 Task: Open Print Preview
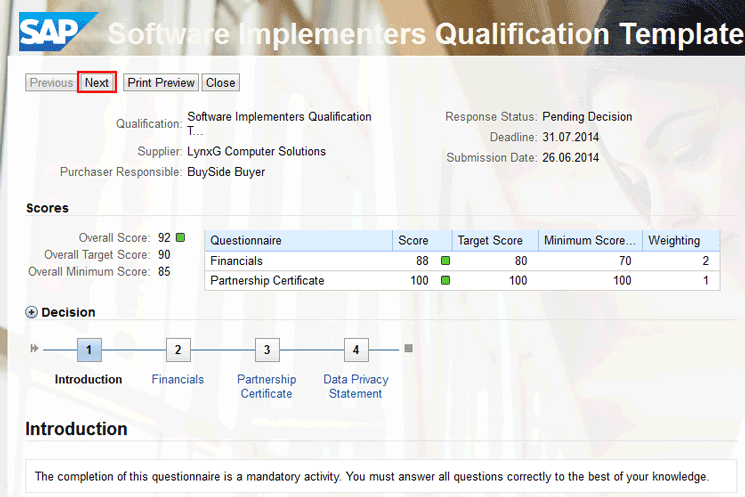tap(161, 83)
